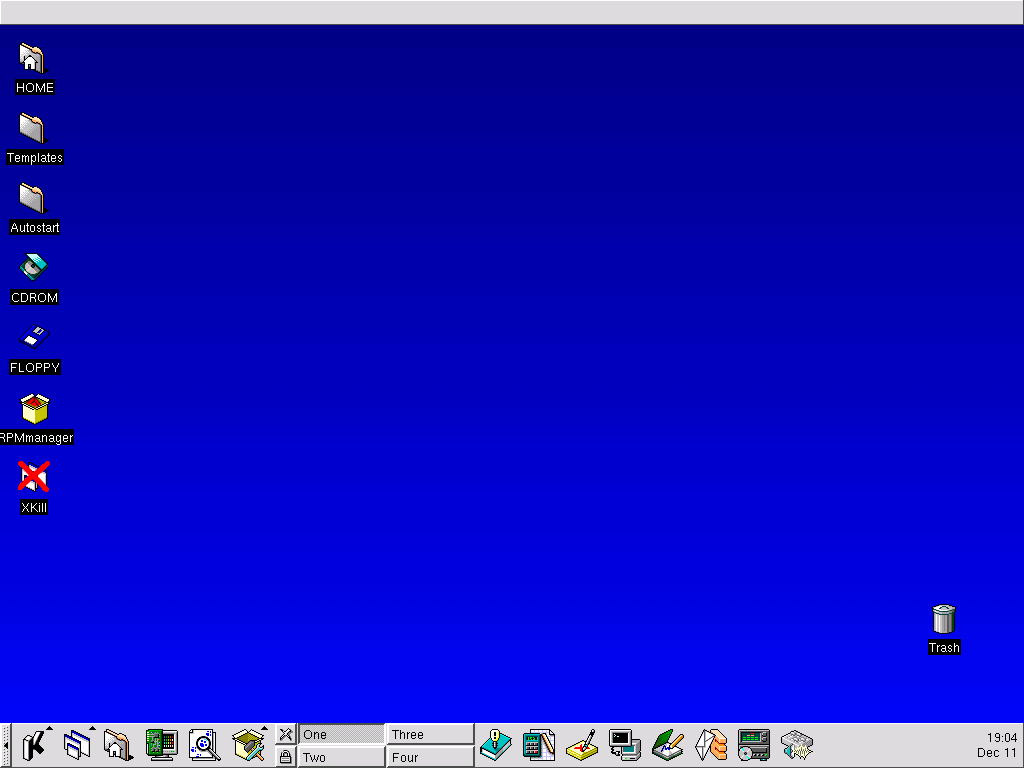
Task: Launch the CD player
Action: [754, 745]
